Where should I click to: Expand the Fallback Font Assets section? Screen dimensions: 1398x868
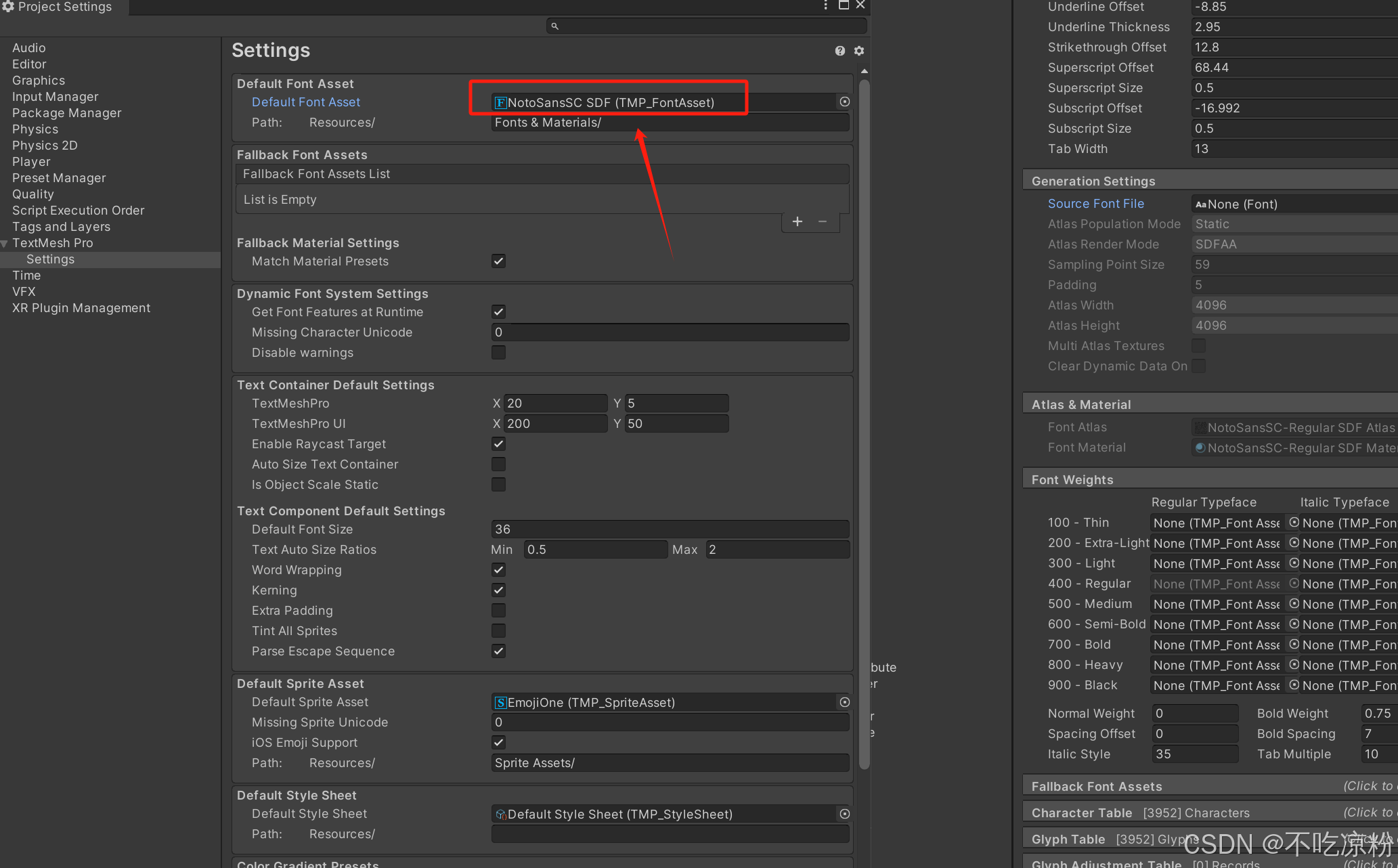(x=1096, y=786)
